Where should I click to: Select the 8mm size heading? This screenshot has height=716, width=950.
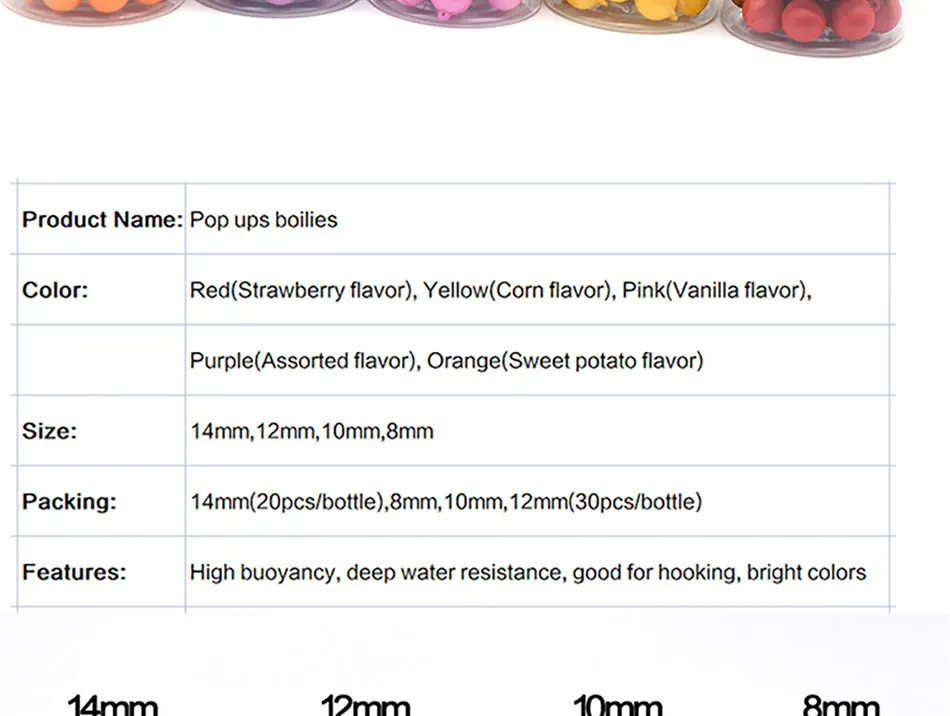pyautogui.click(x=841, y=705)
